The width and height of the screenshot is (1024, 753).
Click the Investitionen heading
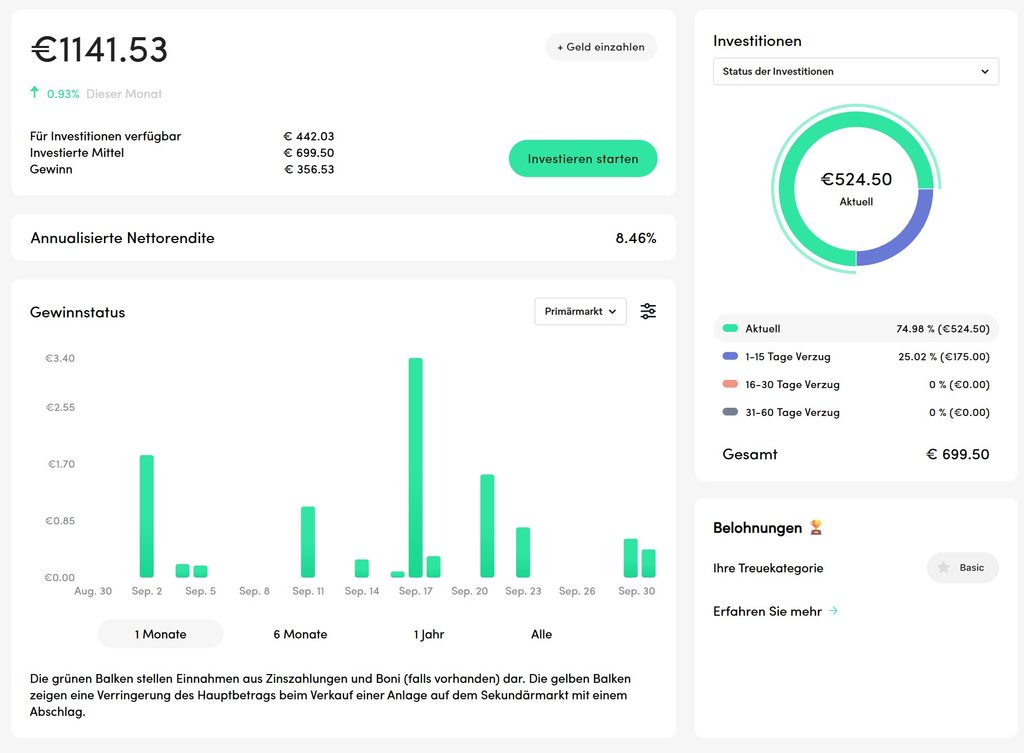(757, 40)
